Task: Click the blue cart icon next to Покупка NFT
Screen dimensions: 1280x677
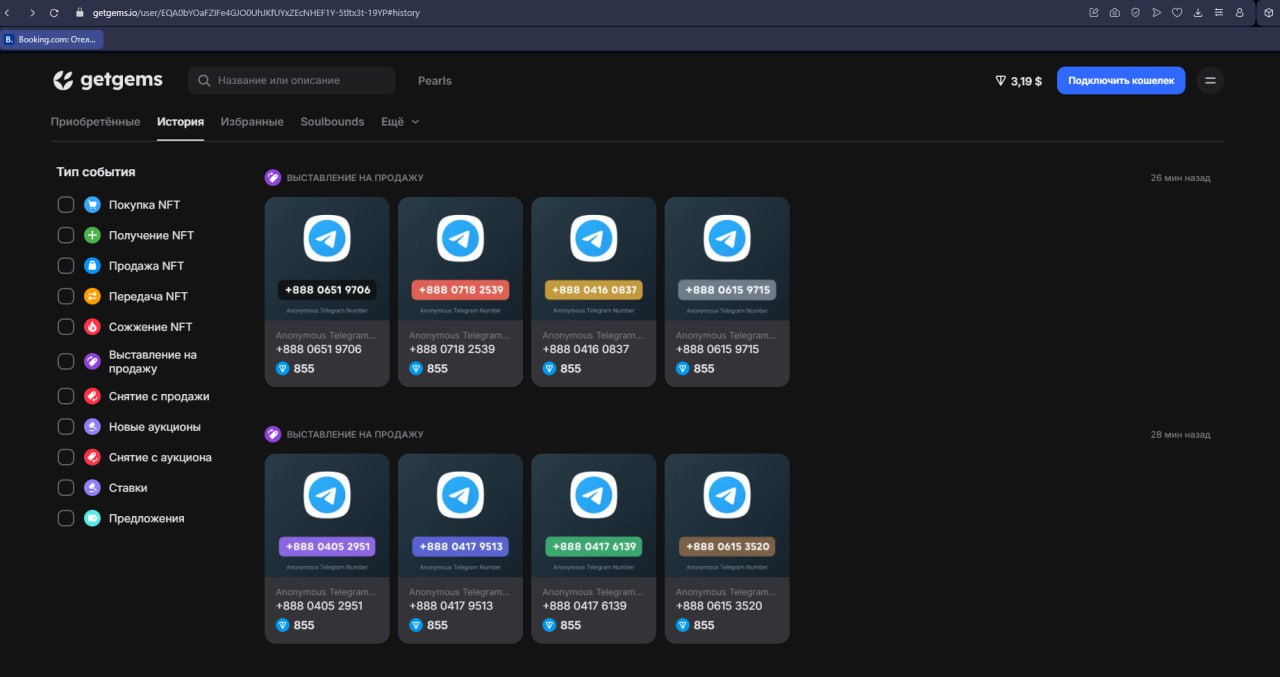Action: coord(92,205)
